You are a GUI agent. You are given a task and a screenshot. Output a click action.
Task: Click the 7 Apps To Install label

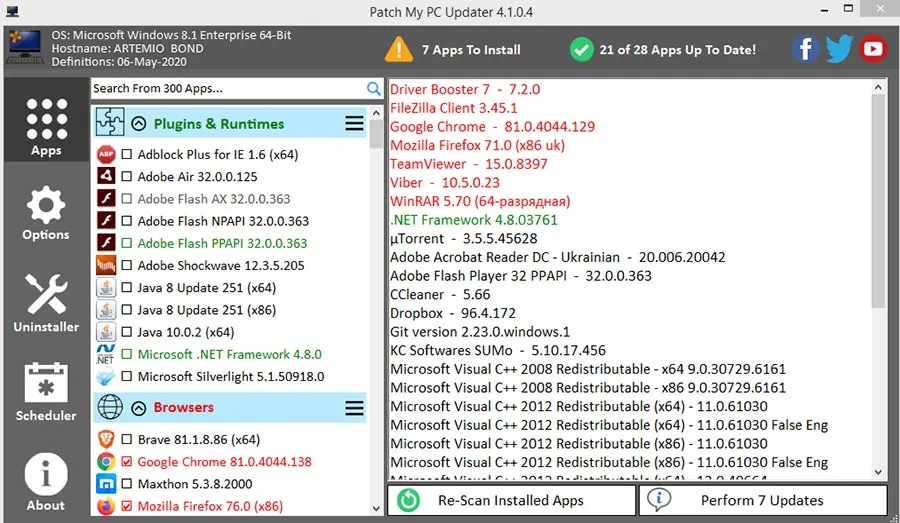[x=471, y=50]
